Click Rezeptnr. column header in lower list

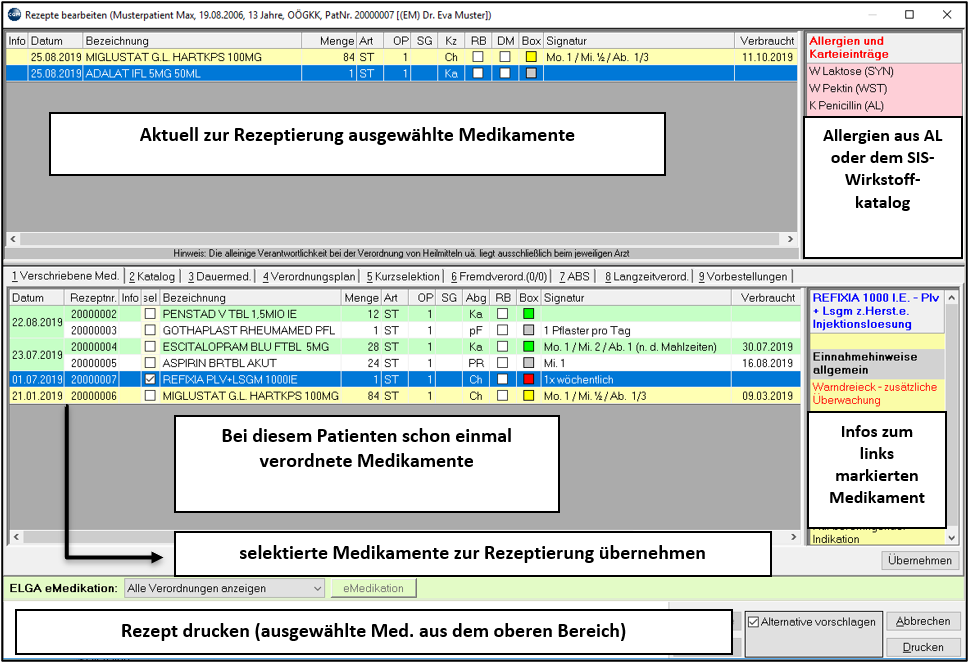pyautogui.click(x=92, y=298)
